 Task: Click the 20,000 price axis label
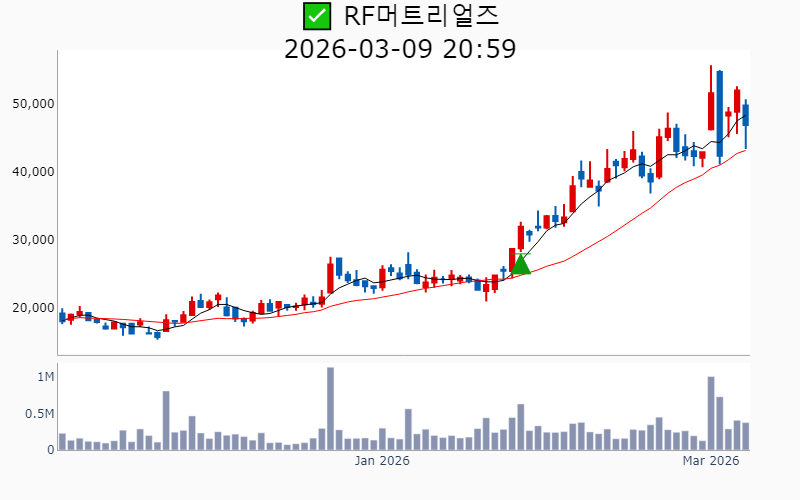pos(30,308)
